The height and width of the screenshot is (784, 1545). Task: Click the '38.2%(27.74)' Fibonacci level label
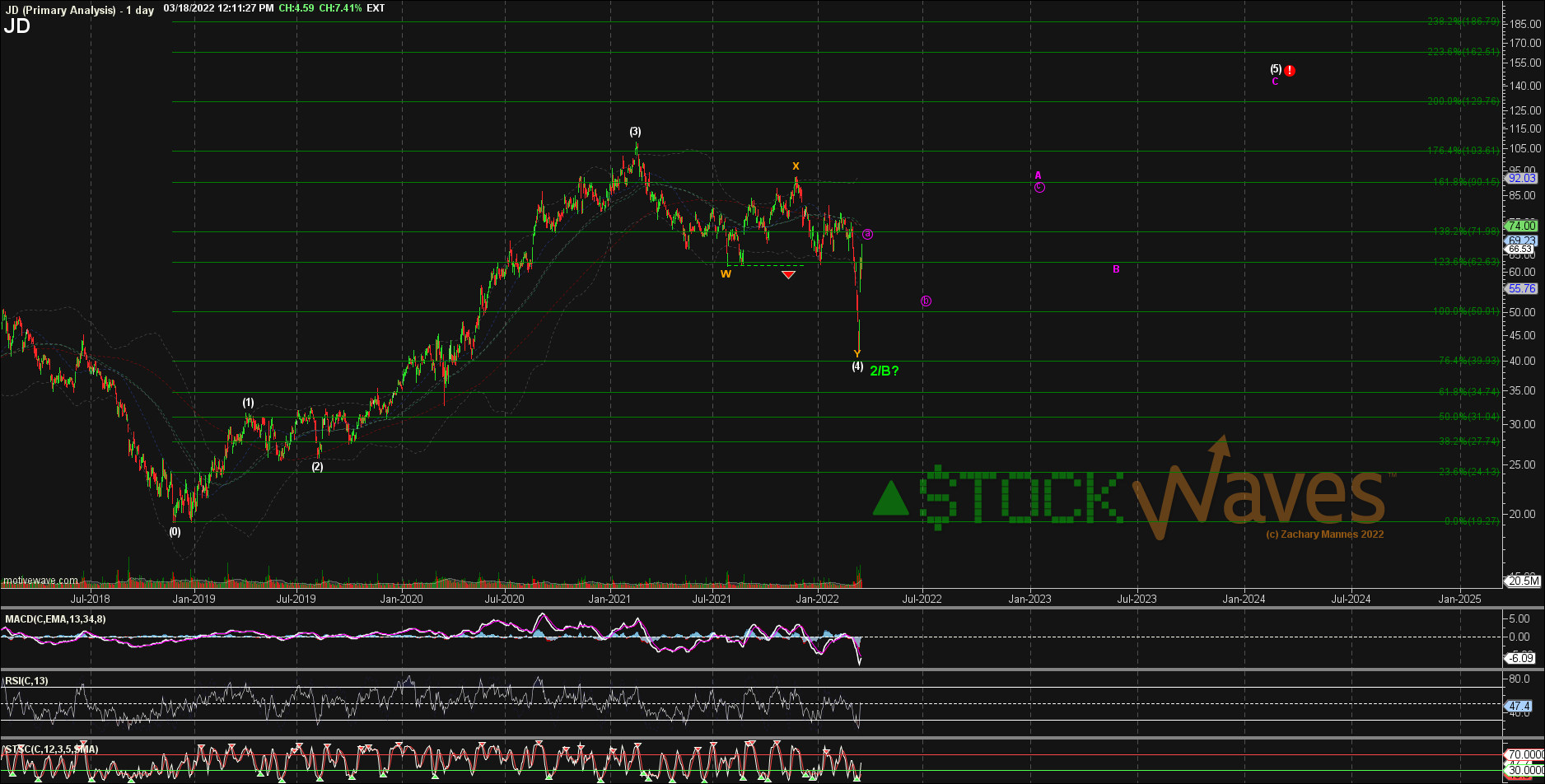click(1468, 441)
